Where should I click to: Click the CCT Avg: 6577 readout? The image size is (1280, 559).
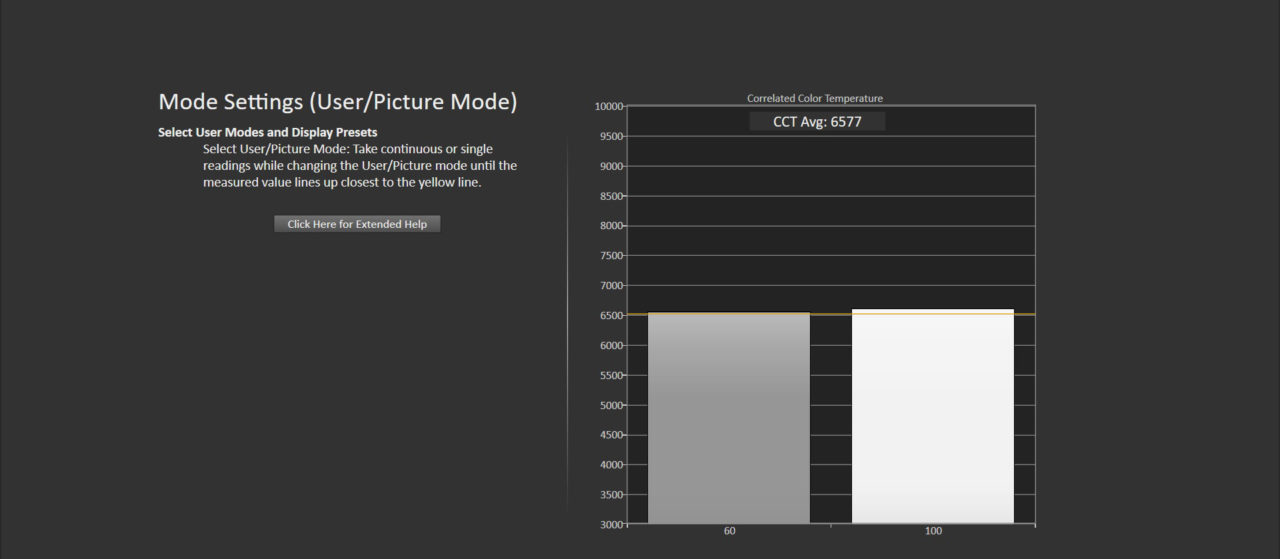(x=817, y=122)
